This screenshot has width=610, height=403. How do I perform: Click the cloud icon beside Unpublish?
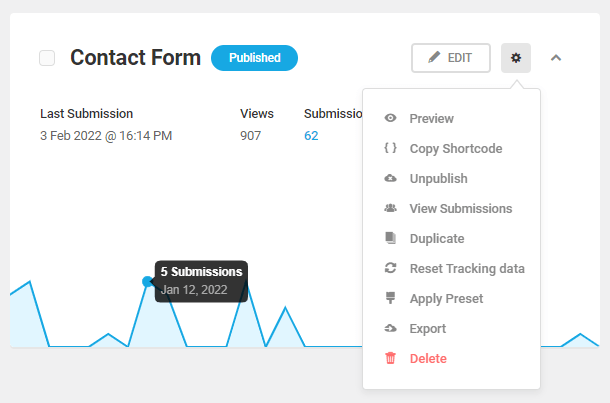click(x=391, y=178)
